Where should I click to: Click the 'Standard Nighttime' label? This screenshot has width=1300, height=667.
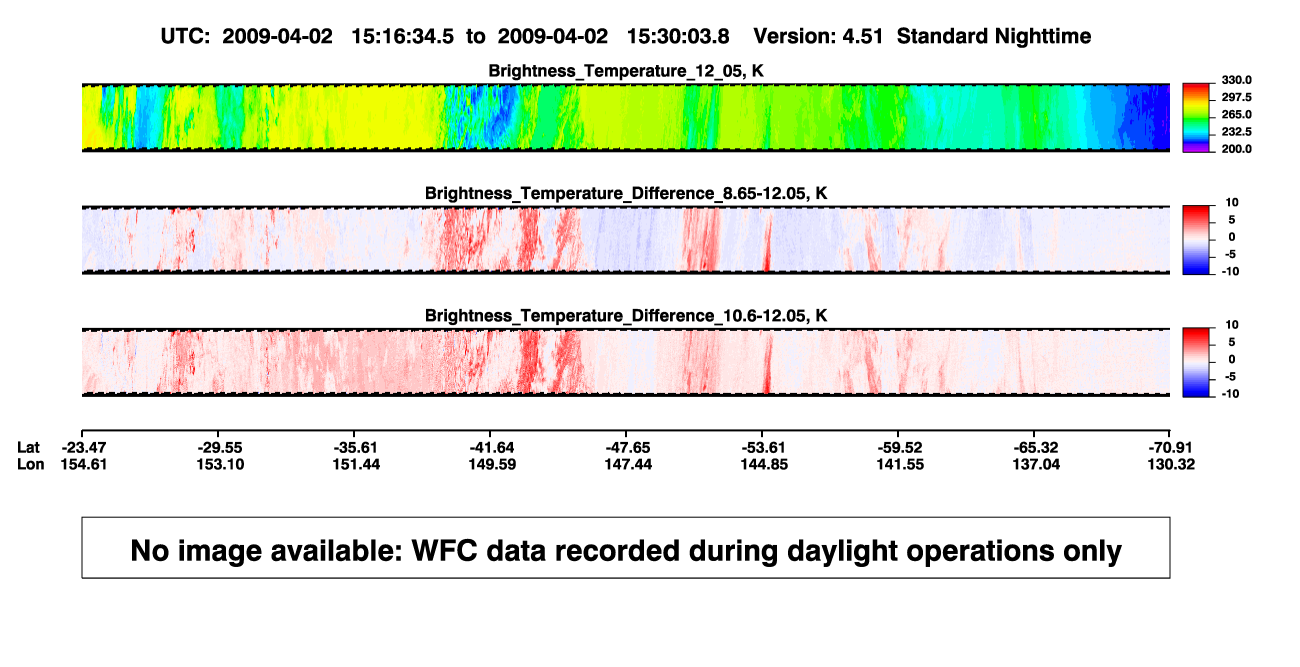[x=994, y=36]
